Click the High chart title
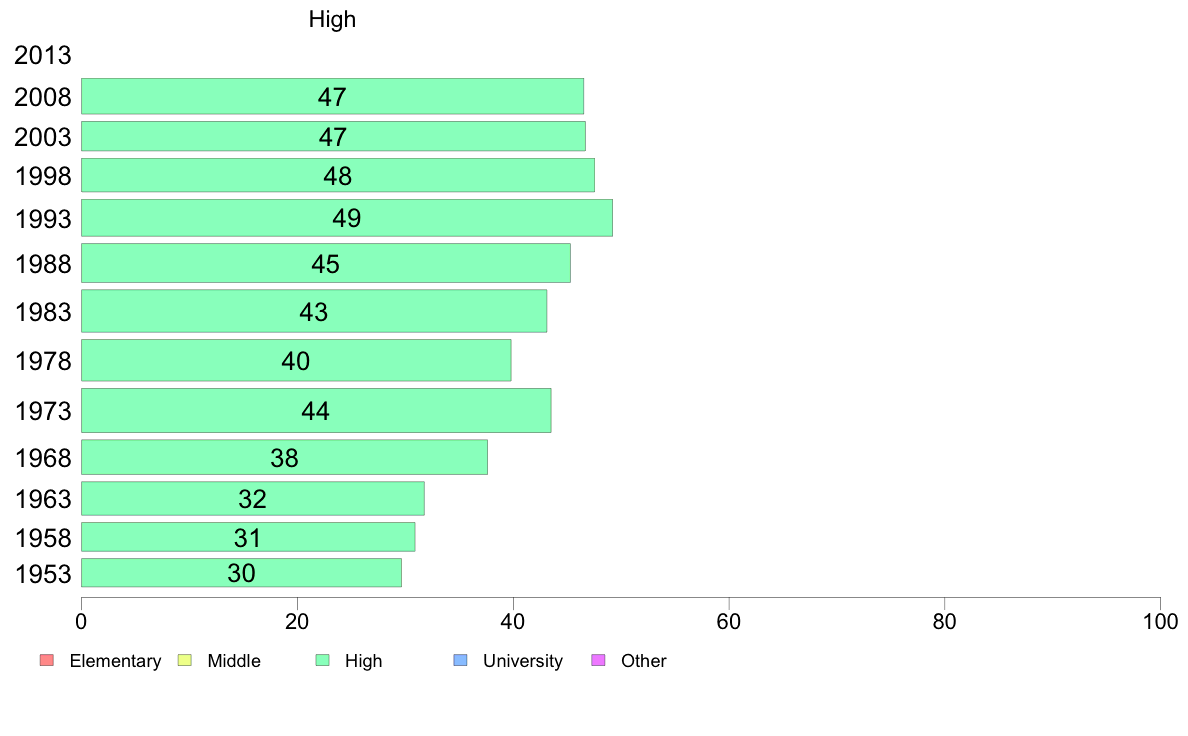Viewport: 1188px width, 736px height. point(332,19)
